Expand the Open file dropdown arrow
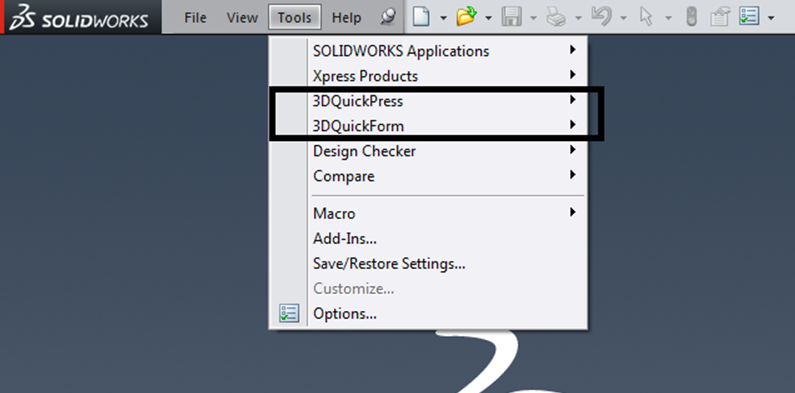This screenshot has width=795, height=393. tap(488, 18)
